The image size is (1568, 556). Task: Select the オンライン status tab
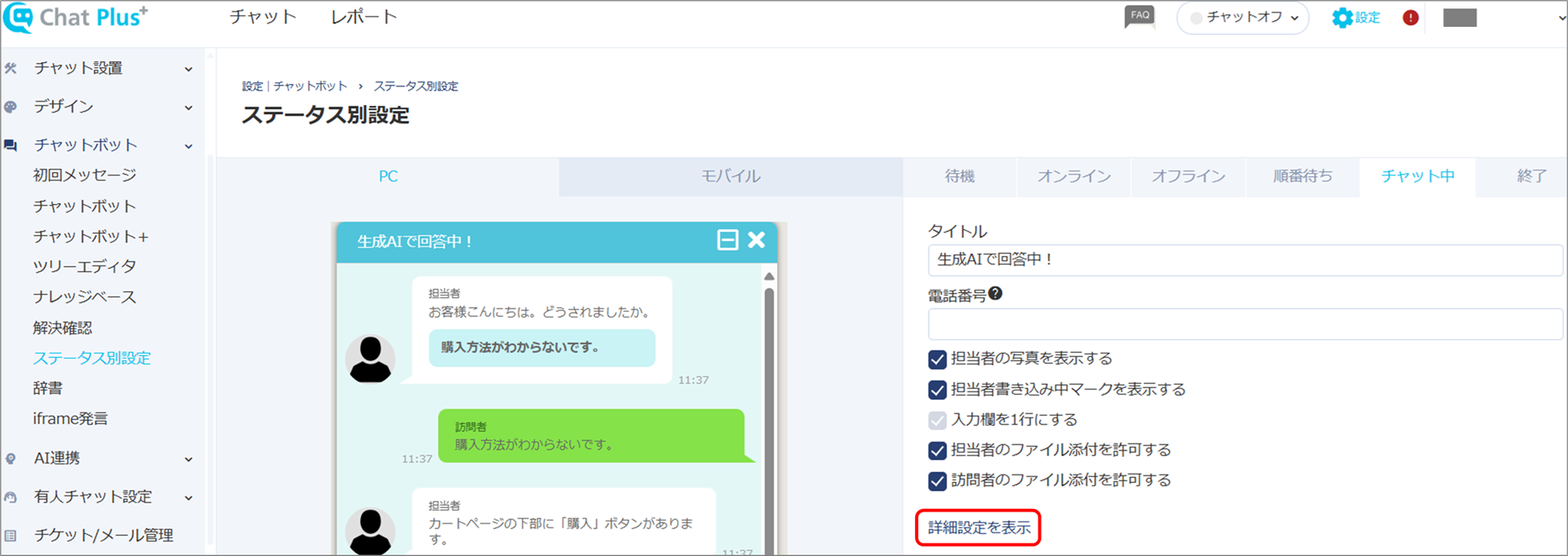(x=1074, y=176)
